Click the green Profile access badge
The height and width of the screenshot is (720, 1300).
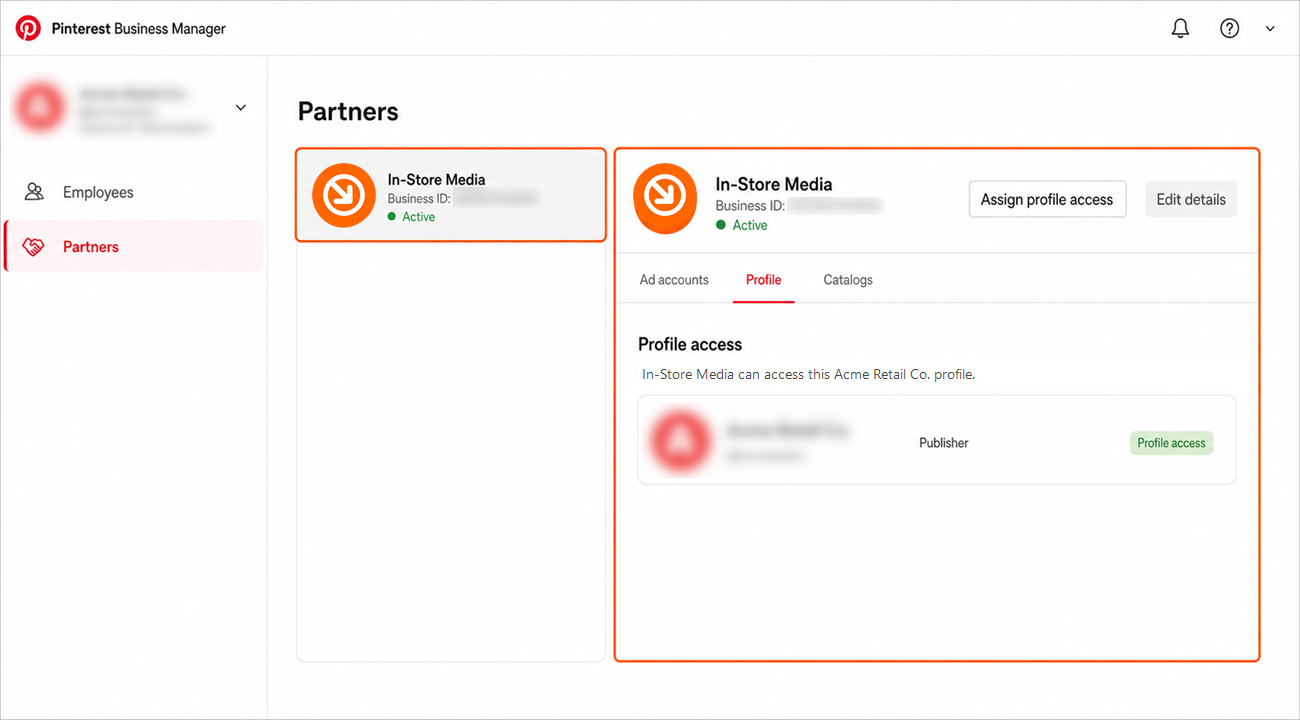(1172, 443)
